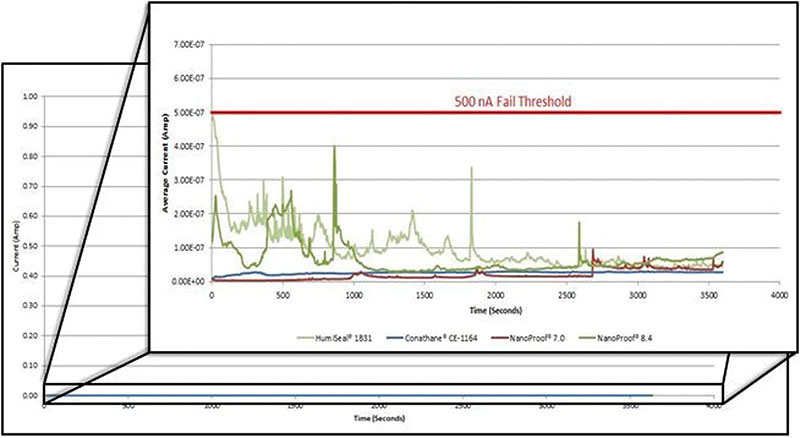
Task: Click the outer chart 0.20 axis label
Action: click(x=31, y=336)
